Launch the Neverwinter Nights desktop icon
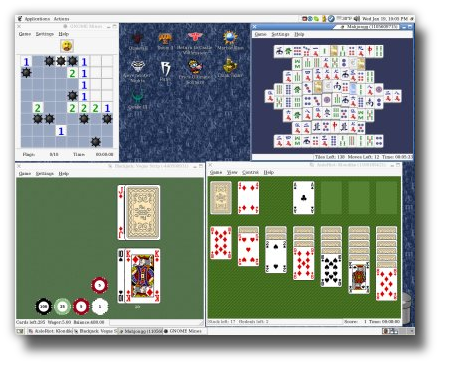Image resolution: width=450 pixels, height=365 pixels. [x=137, y=71]
